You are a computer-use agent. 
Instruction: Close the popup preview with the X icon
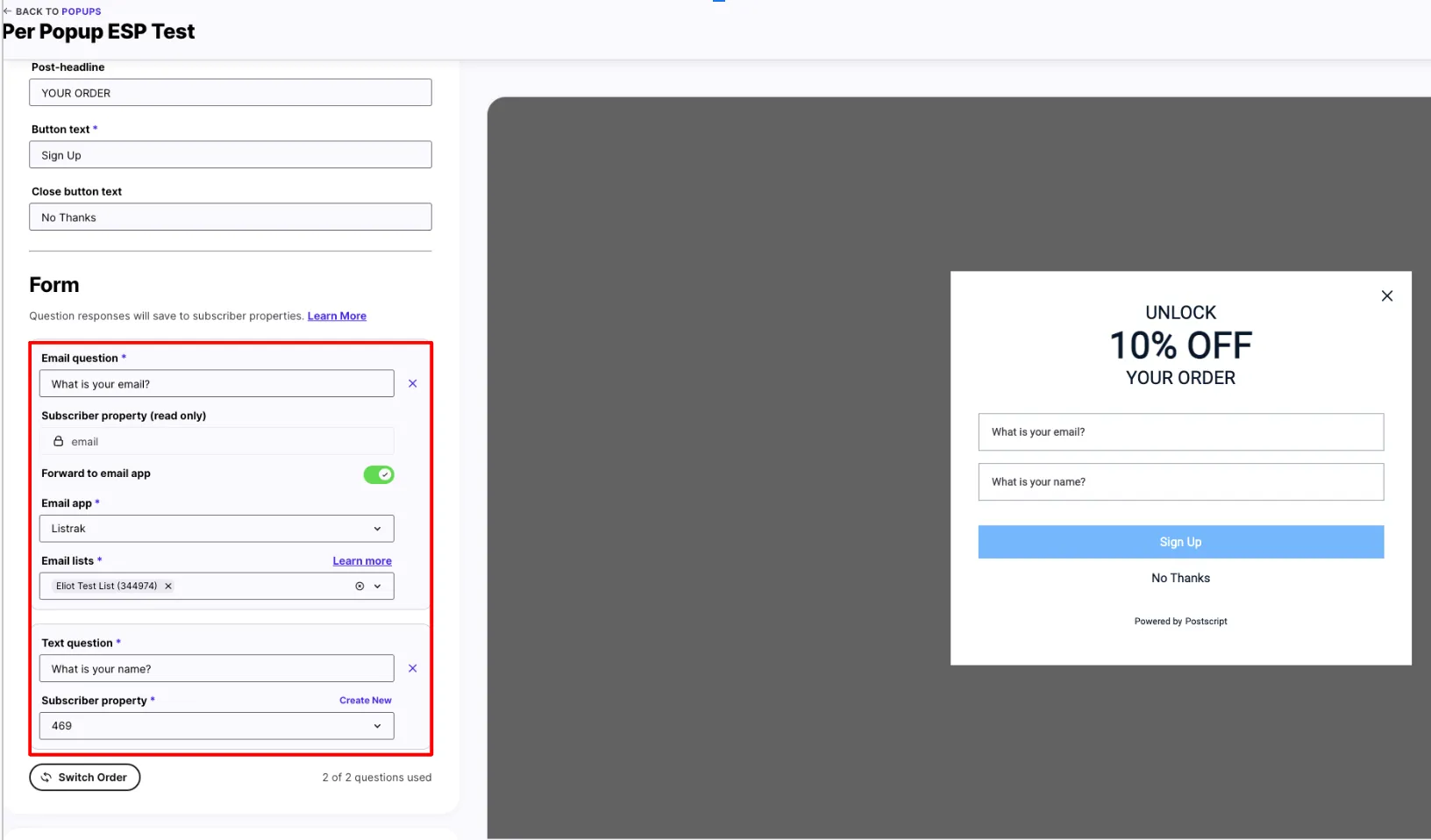point(1387,295)
